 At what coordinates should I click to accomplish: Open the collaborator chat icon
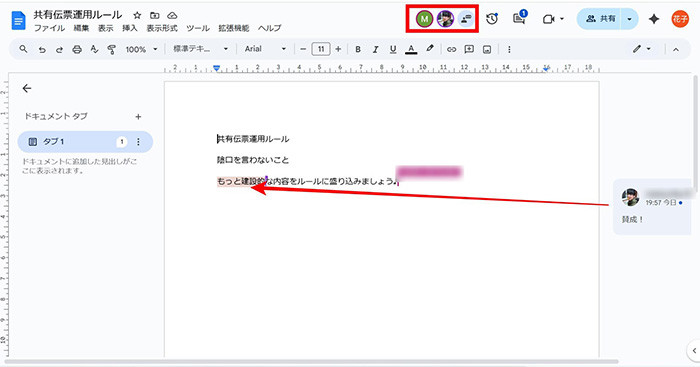tap(466, 19)
